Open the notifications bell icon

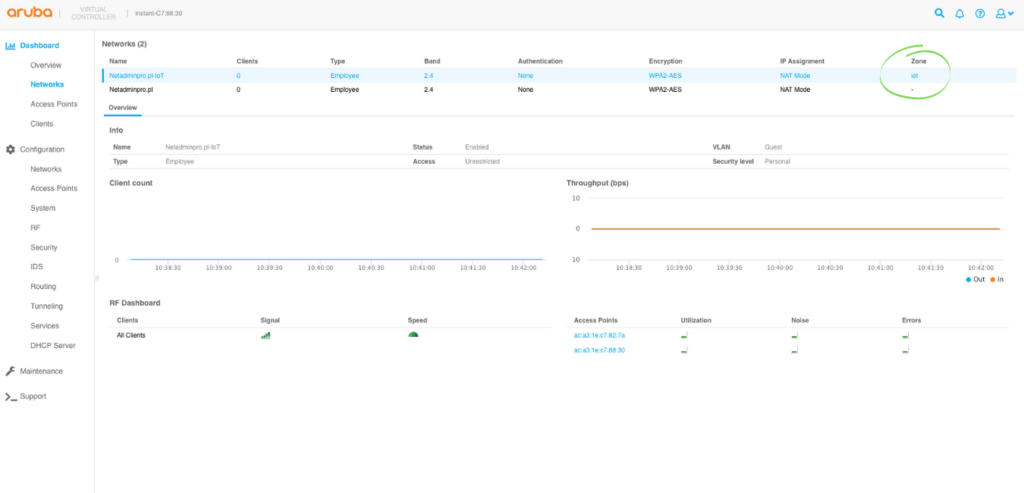tap(960, 14)
